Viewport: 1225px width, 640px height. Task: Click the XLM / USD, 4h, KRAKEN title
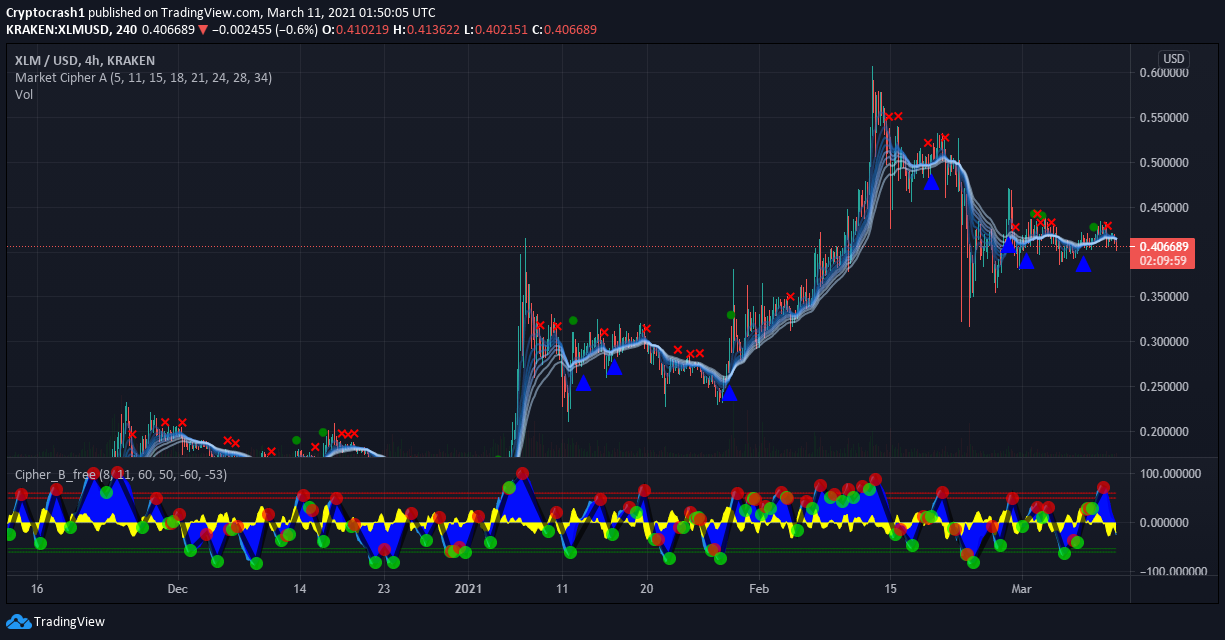click(85, 60)
